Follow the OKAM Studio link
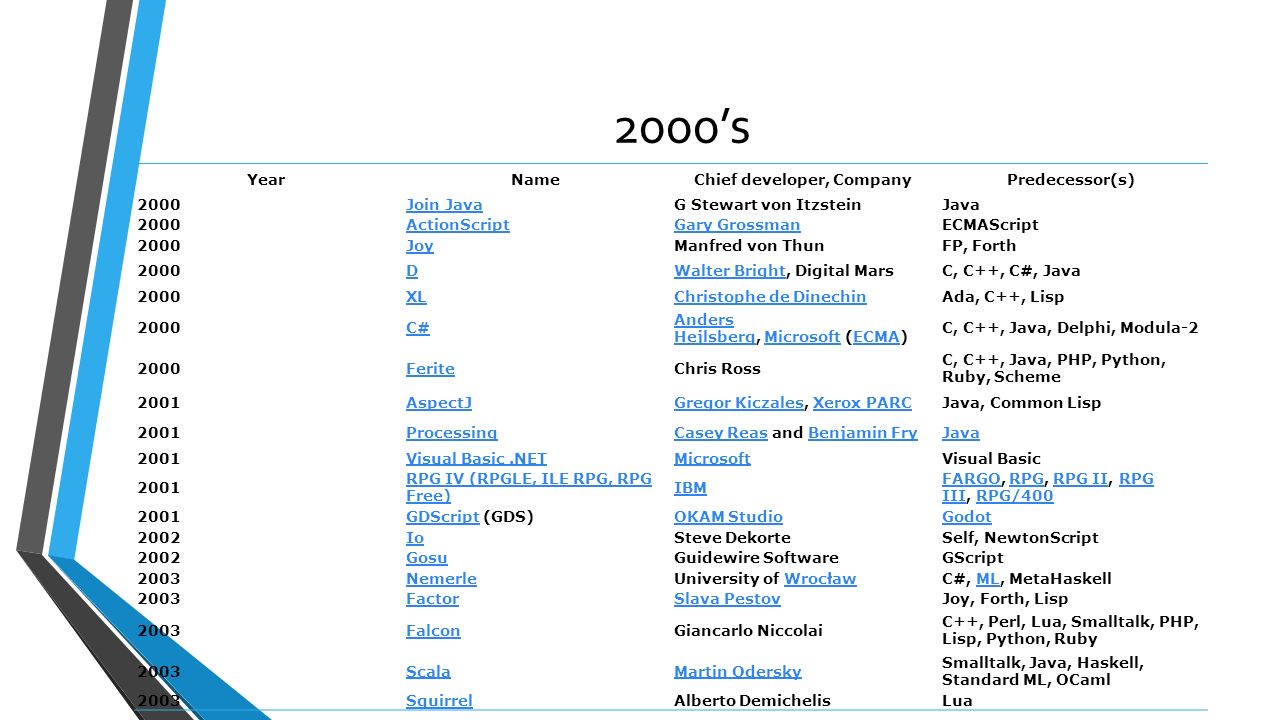Viewport: 1280px width, 720px height. click(728, 517)
